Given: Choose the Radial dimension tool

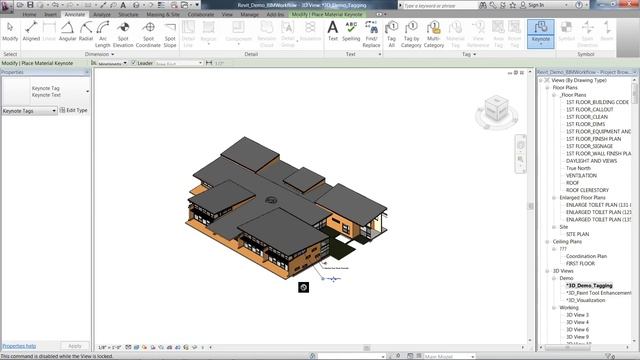Looking at the screenshot, I should [x=86, y=32].
